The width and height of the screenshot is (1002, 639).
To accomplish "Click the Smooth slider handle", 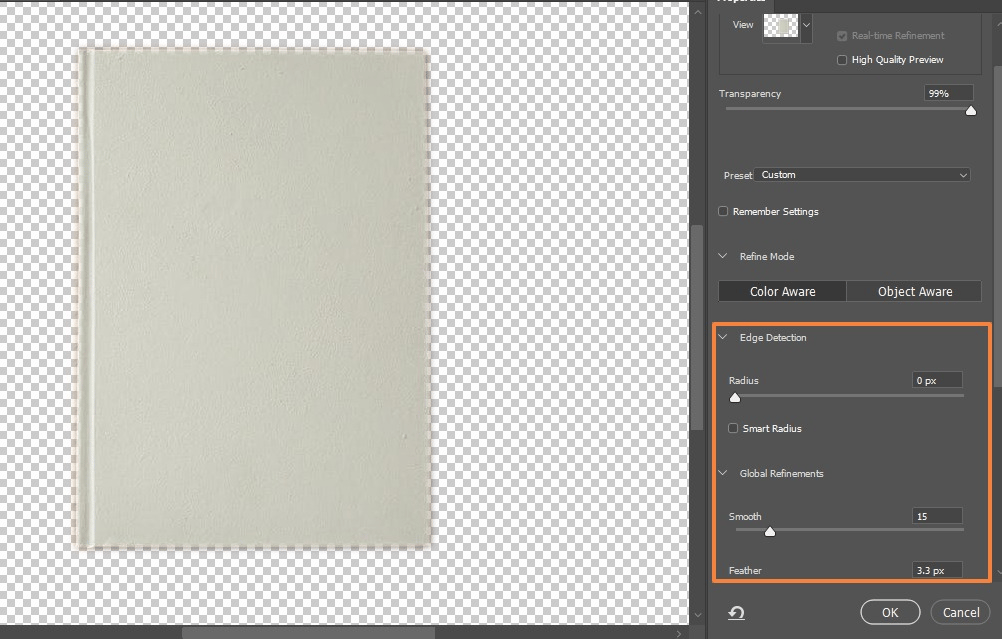I will pyautogui.click(x=769, y=531).
